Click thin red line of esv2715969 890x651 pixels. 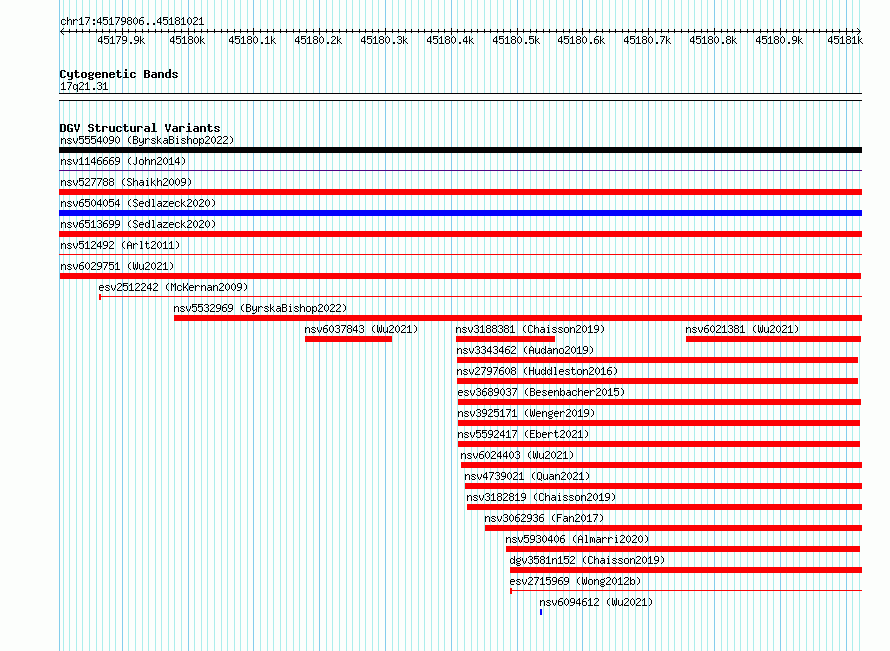686,591
